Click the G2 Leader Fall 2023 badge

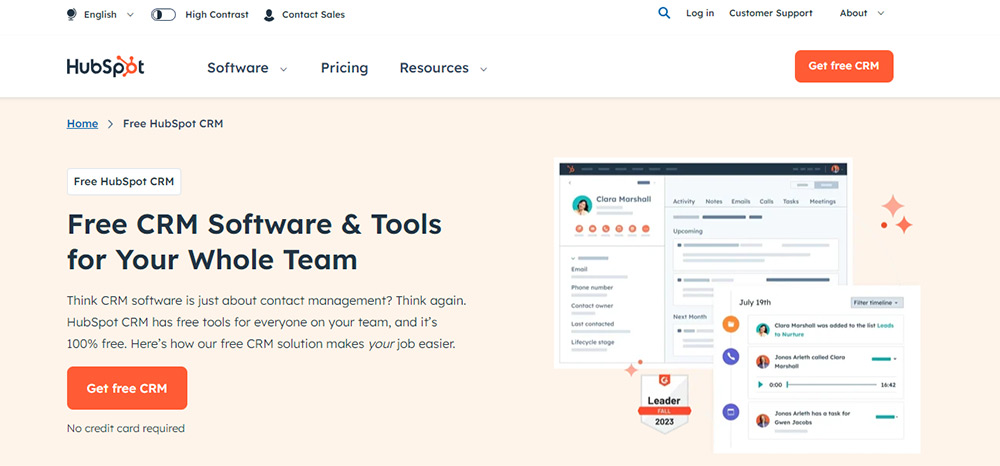tap(664, 404)
